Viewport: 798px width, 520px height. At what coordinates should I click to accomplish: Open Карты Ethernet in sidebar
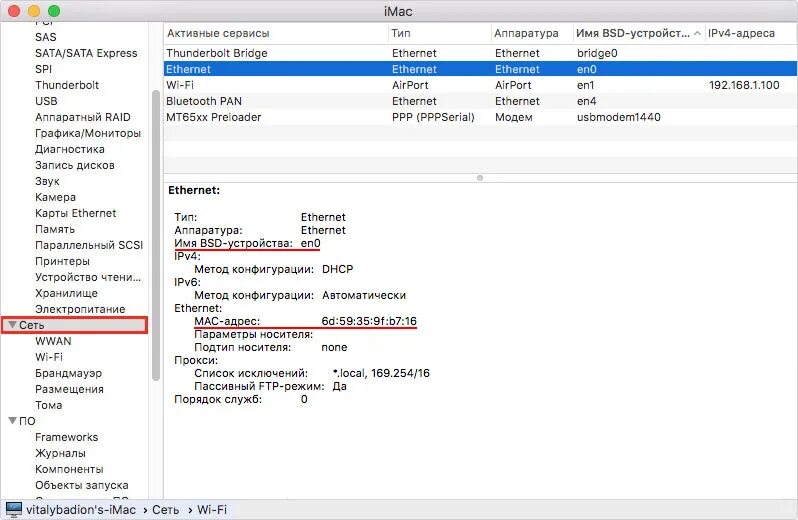[75, 213]
